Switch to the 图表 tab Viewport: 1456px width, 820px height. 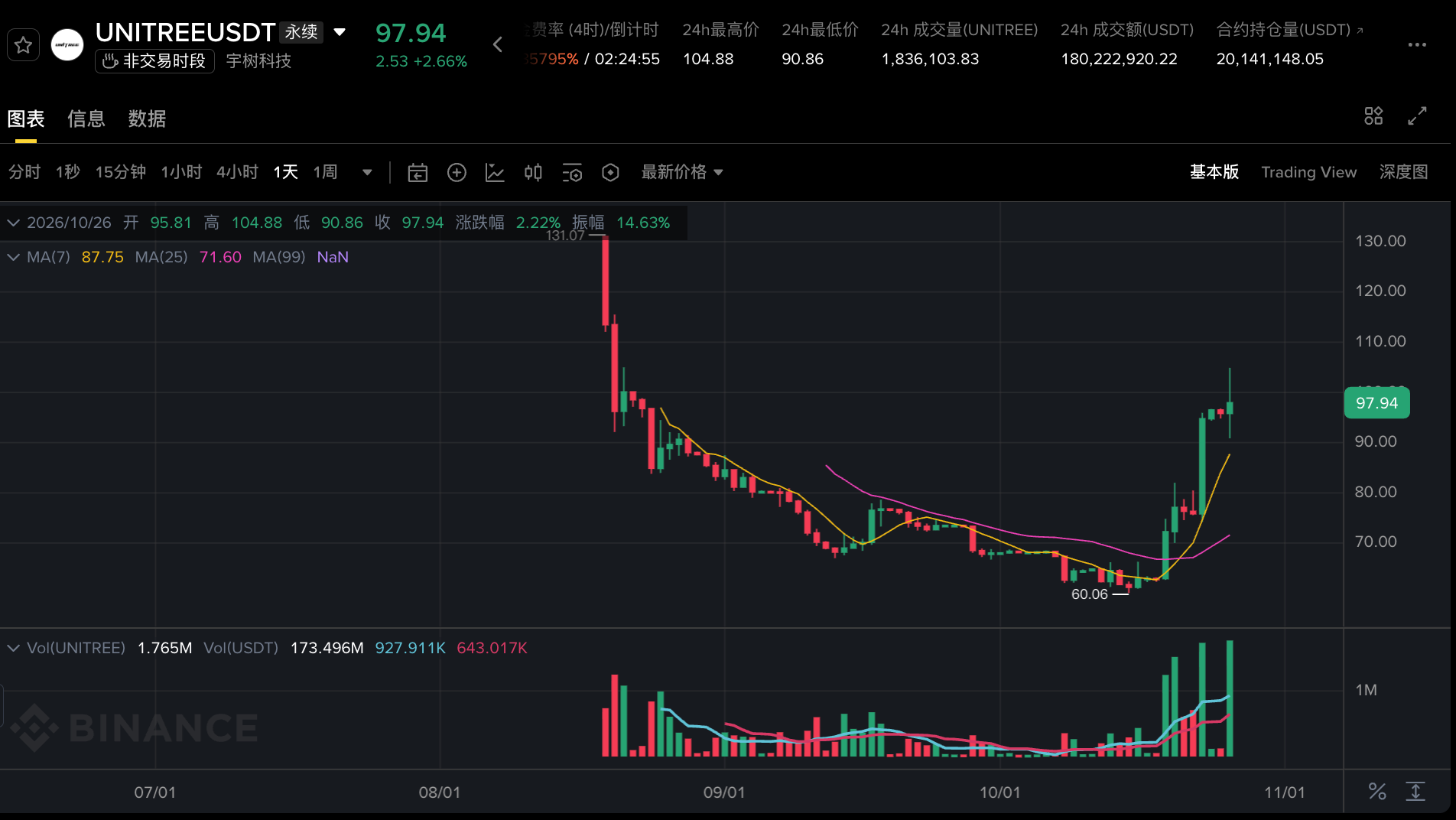coord(26,119)
